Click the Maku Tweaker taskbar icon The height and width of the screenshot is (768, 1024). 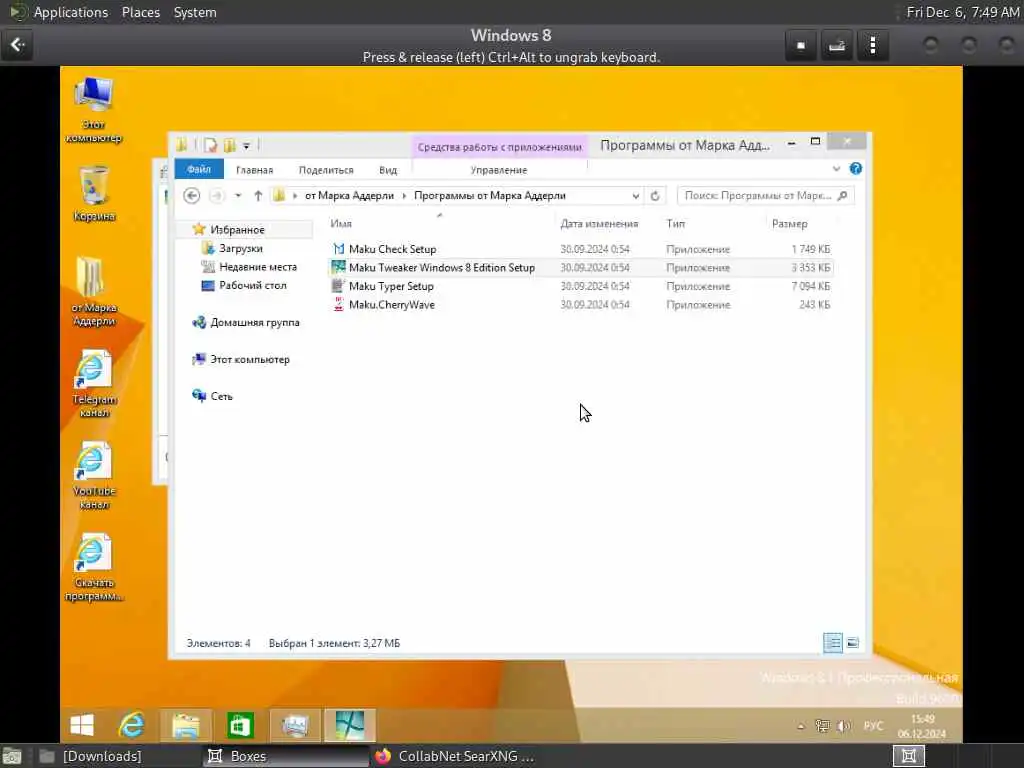click(350, 725)
